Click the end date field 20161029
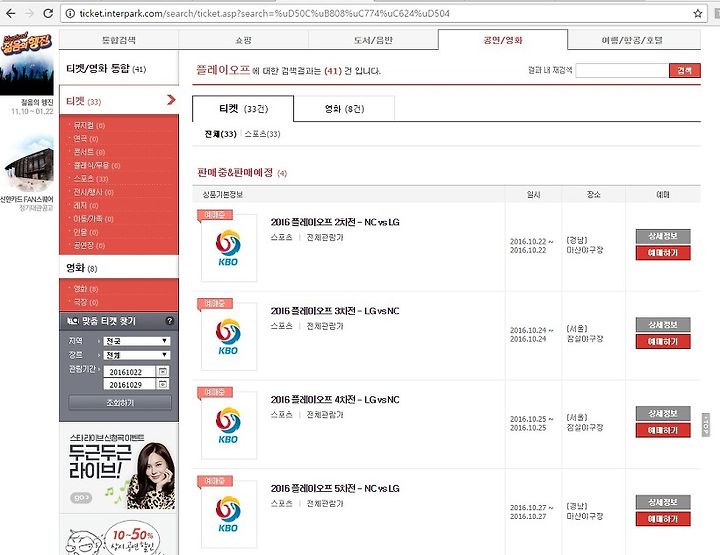The width and height of the screenshot is (720, 555). 129,385
